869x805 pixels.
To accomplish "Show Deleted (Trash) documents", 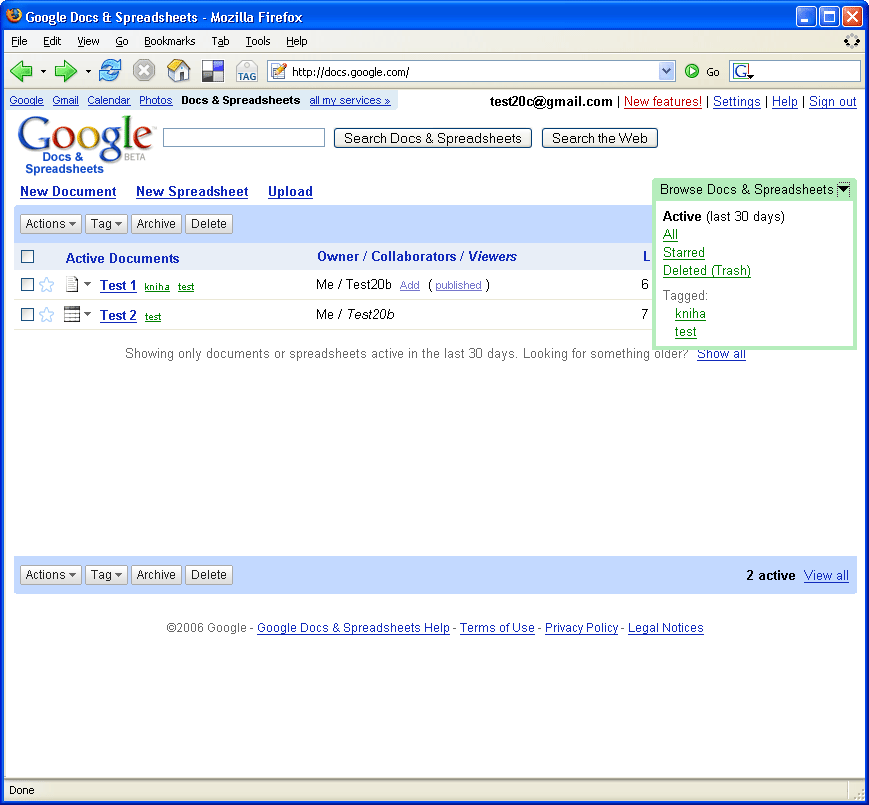I will pos(707,271).
